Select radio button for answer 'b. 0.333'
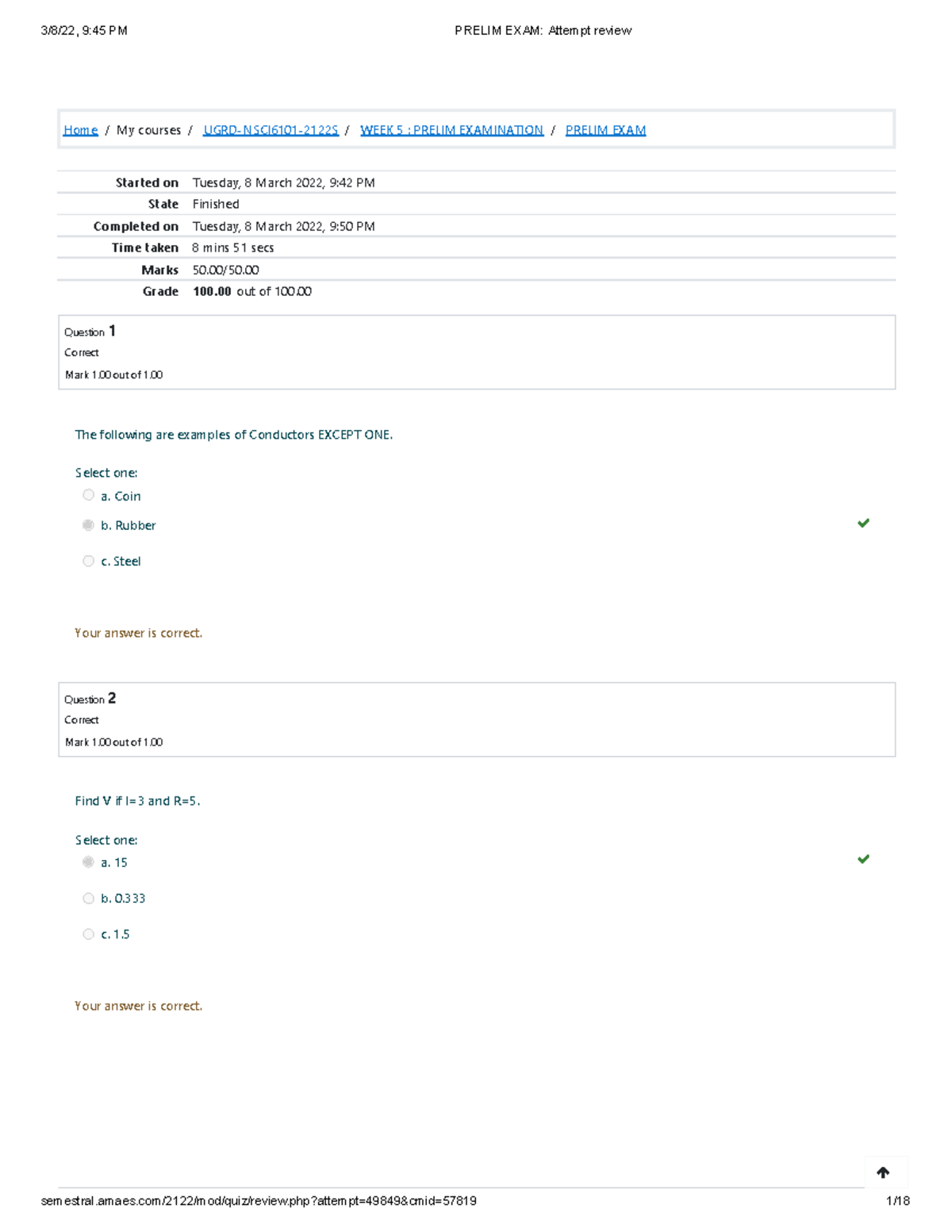The height and width of the screenshot is (1232, 952). tap(88, 897)
